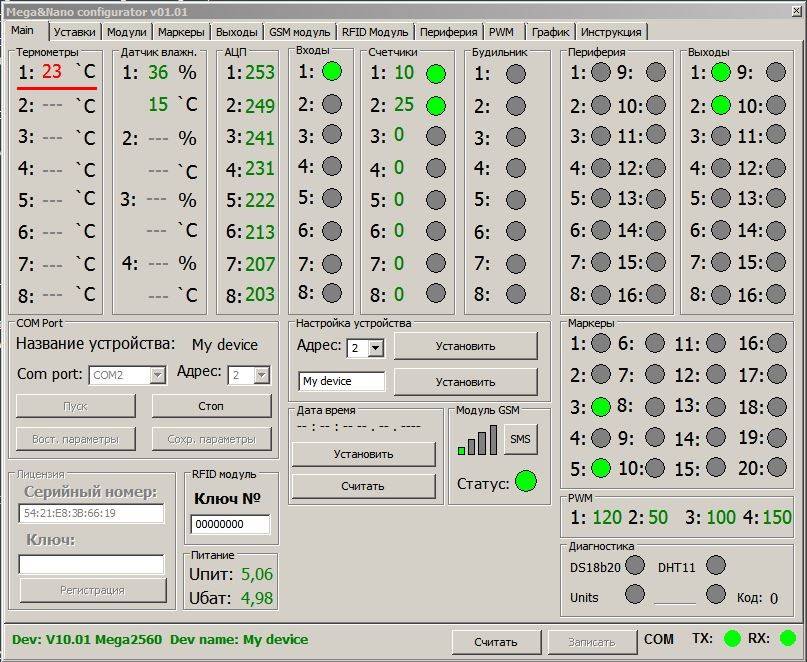Open the График tab
The height and width of the screenshot is (662, 807).
click(x=550, y=32)
